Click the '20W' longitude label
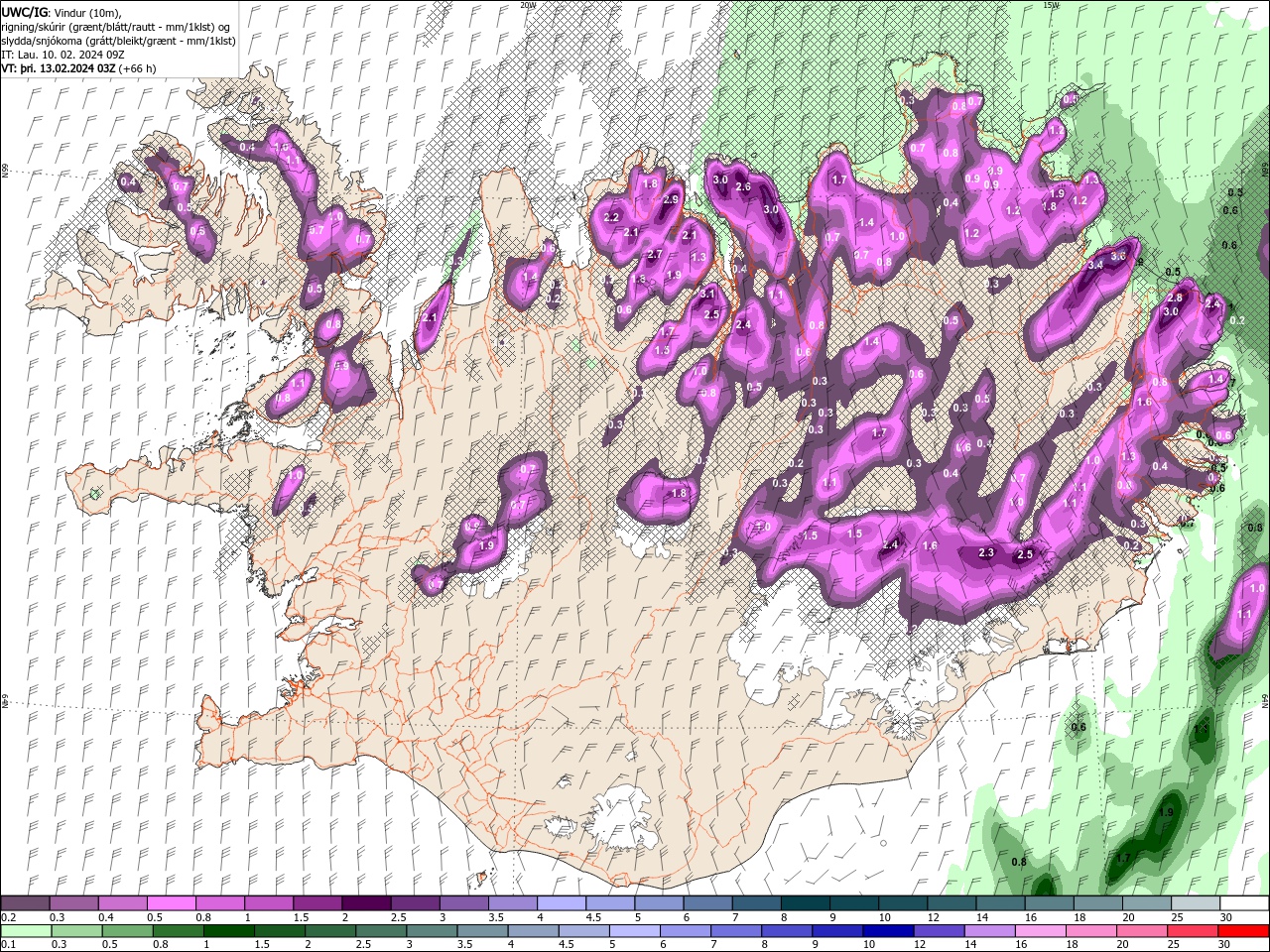Viewport: 1270px width, 952px height. pos(528,5)
